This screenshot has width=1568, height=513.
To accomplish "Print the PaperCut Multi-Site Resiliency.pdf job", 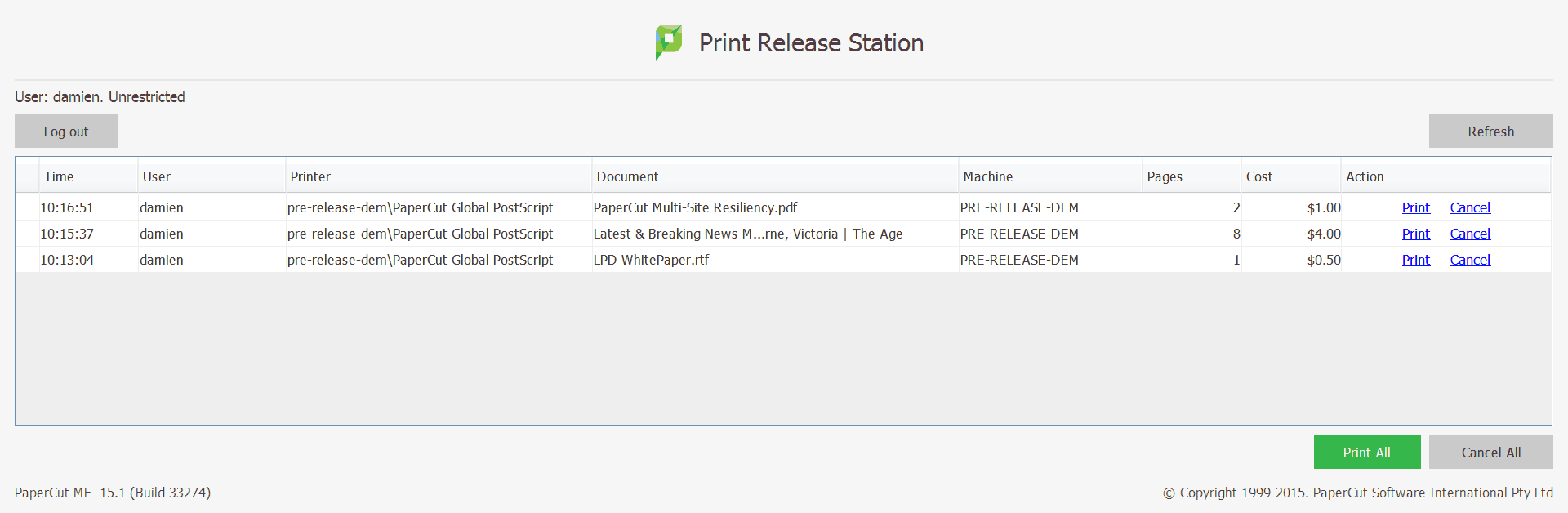I will (x=1416, y=207).
